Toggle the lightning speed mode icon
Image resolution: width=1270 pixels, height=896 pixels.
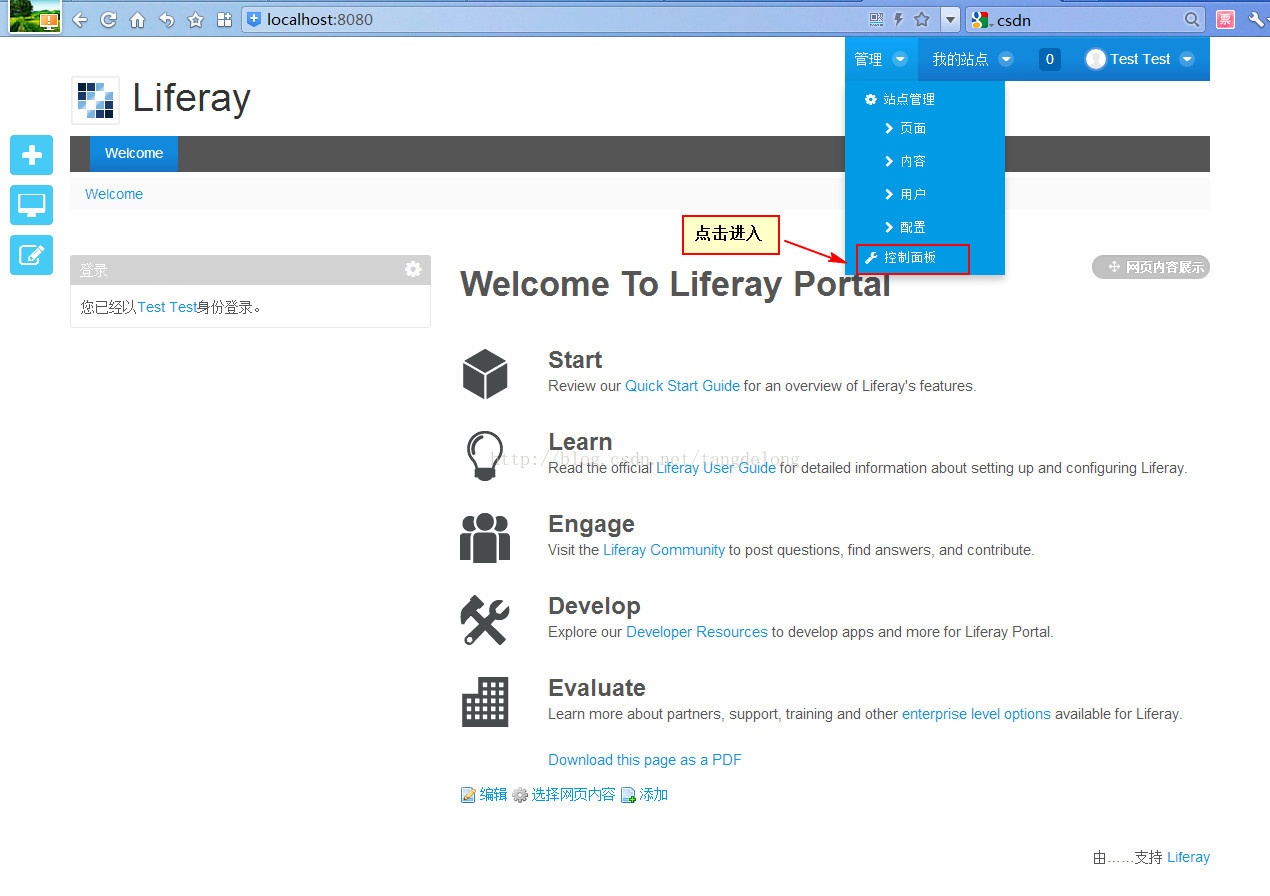[x=898, y=19]
